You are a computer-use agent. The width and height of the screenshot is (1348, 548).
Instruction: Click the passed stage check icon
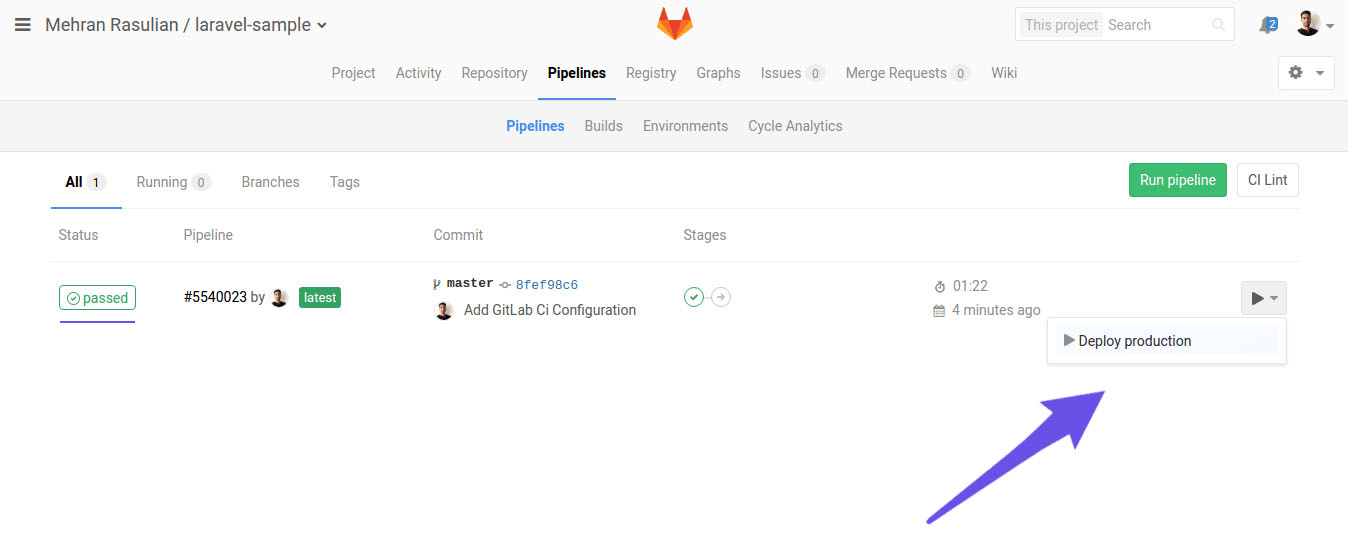[x=694, y=297]
